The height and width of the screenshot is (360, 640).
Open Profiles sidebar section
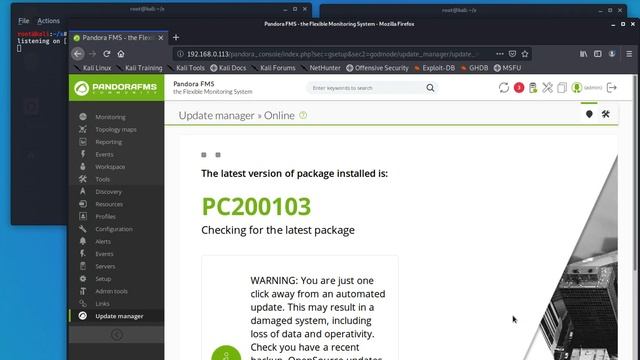coord(105,217)
